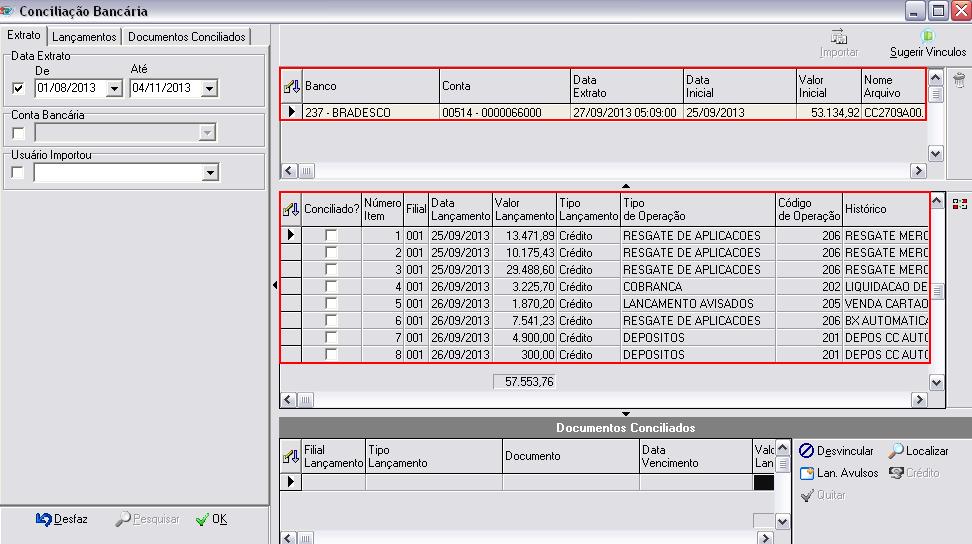This screenshot has width=972, height=544.
Task: Expand the Usuário Importou dropdown
Action: pyautogui.click(x=209, y=173)
